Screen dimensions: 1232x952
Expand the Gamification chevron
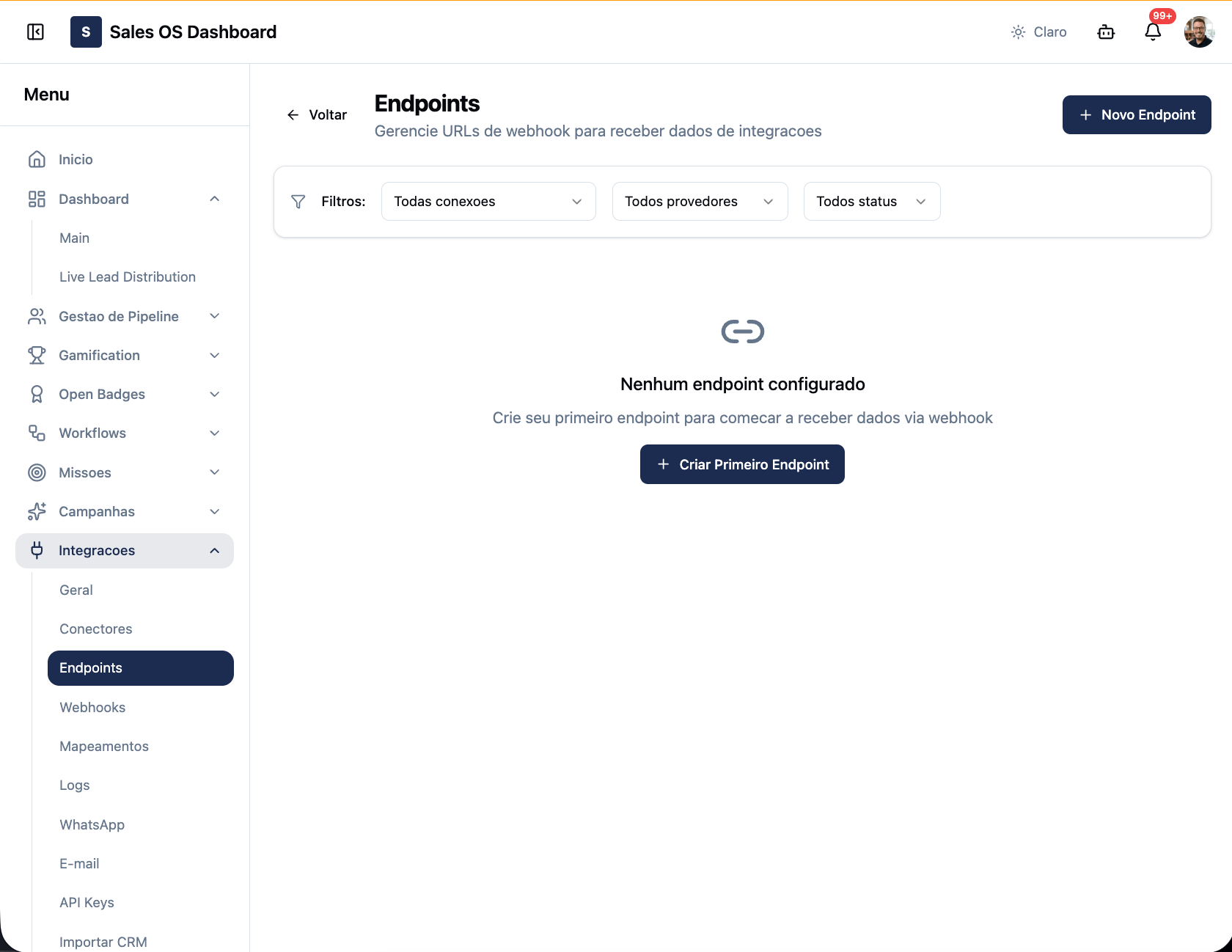215,355
